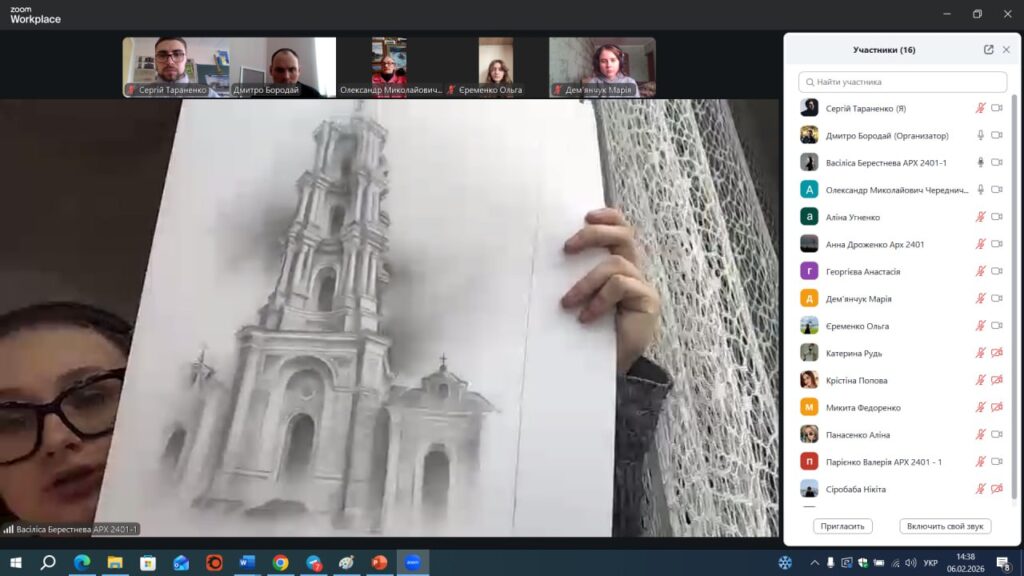This screenshot has height=576, width=1024.
Task: Open Microsoft Word from taskbar
Action: (x=247, y=563)
